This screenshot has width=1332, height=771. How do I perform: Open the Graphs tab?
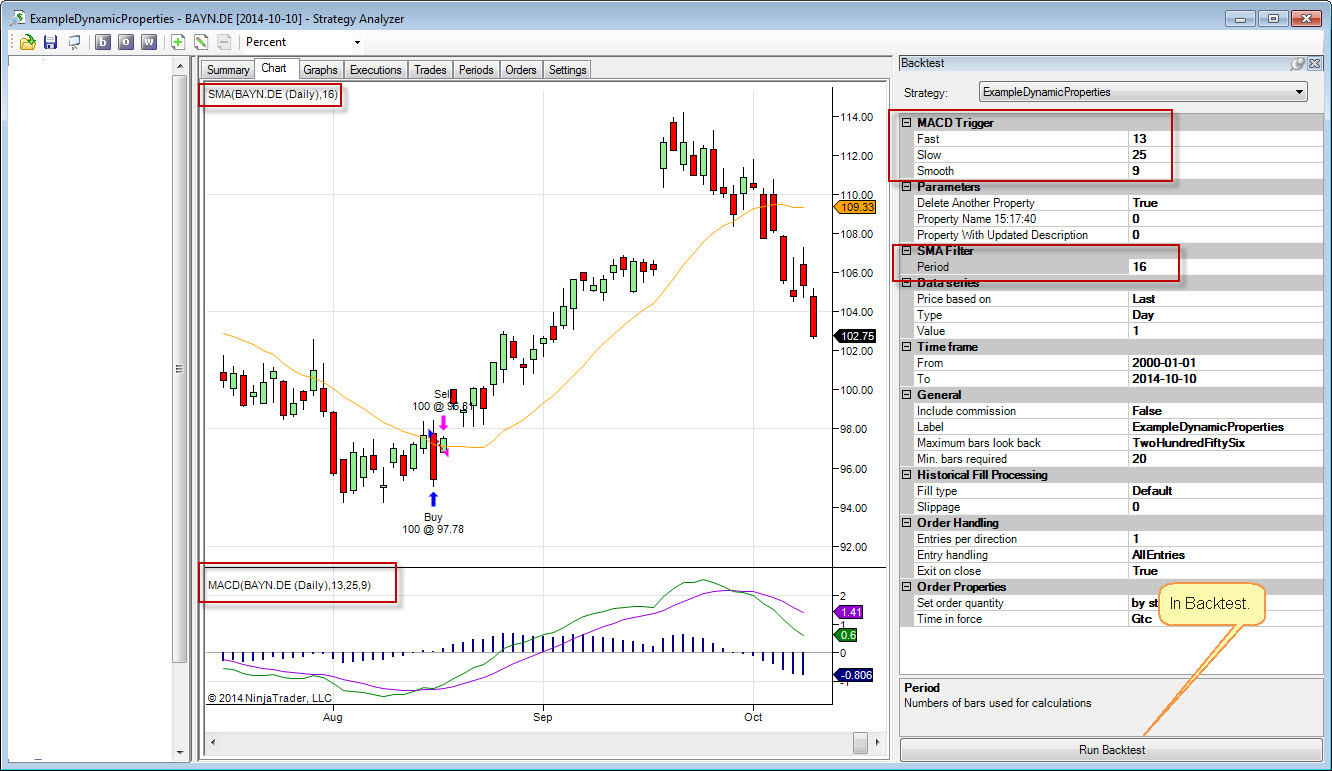tap(320, 70)
